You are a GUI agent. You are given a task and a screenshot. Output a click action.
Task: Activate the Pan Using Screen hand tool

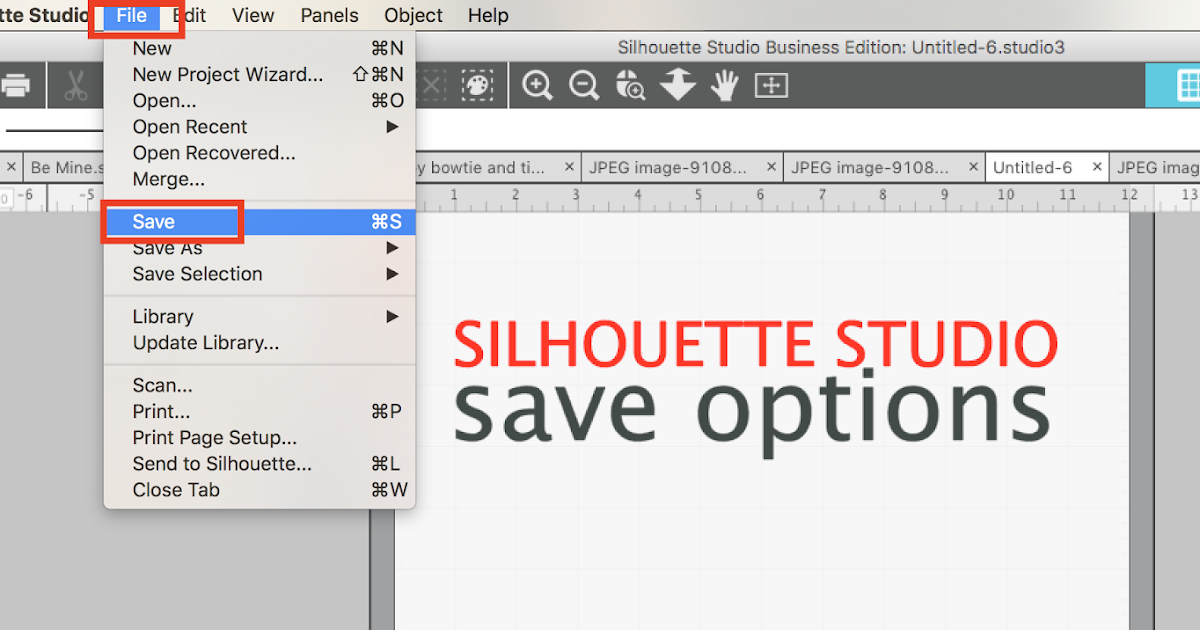coord(724,85)
